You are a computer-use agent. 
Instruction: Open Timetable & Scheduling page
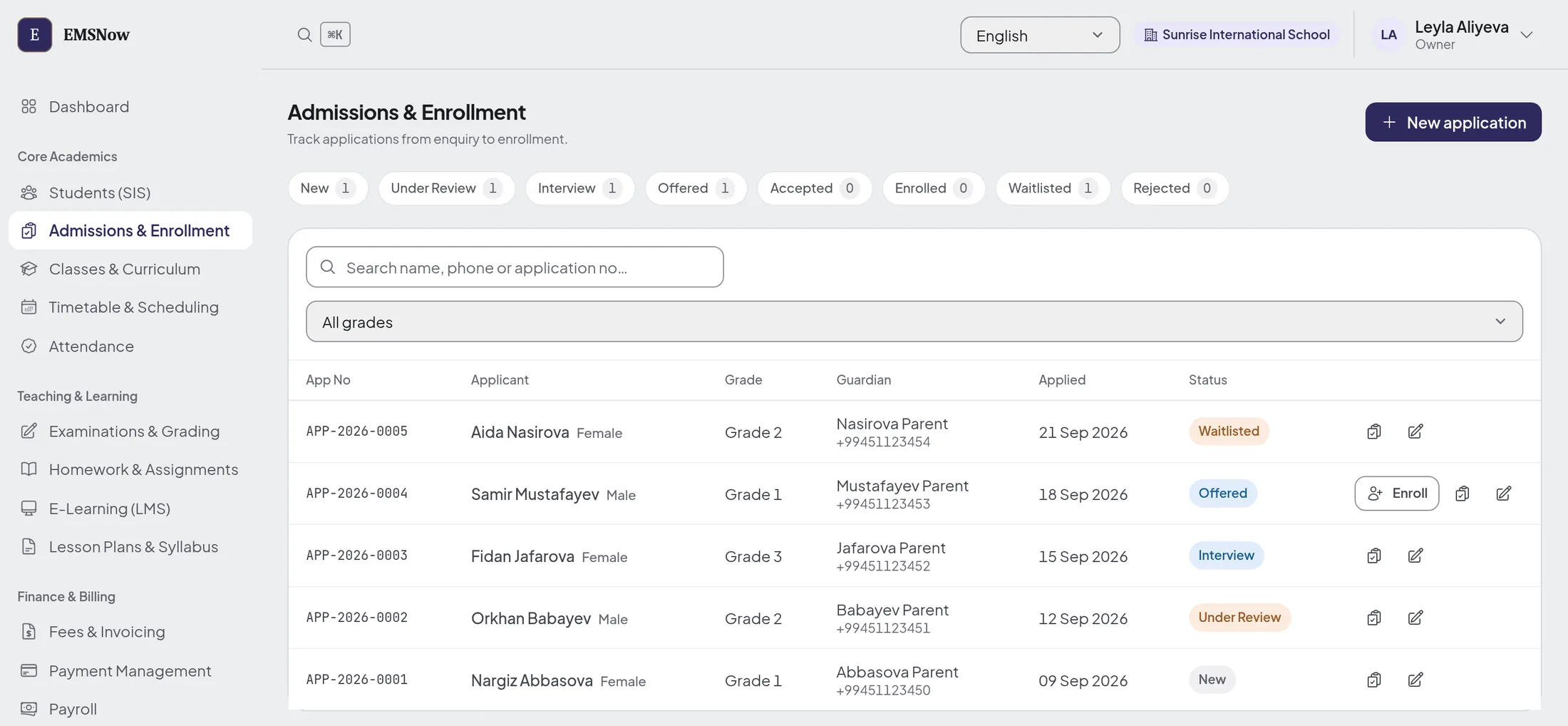coord(130,307)
